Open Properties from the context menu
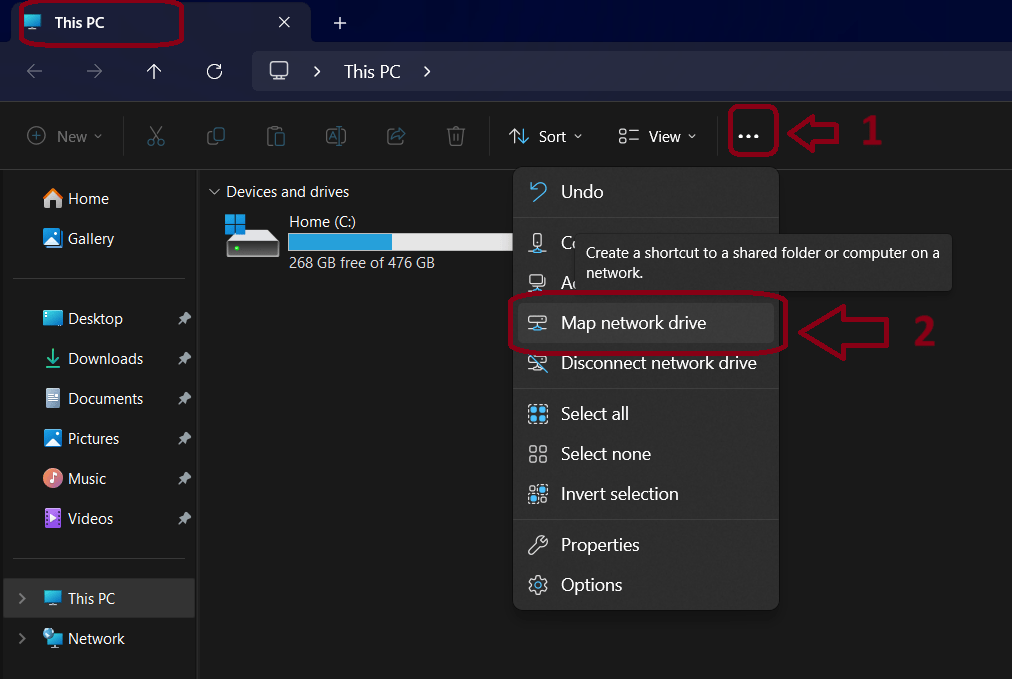The height and width of the screenshot is (679, 1012). pyautogui.click(x=598, y=544)
